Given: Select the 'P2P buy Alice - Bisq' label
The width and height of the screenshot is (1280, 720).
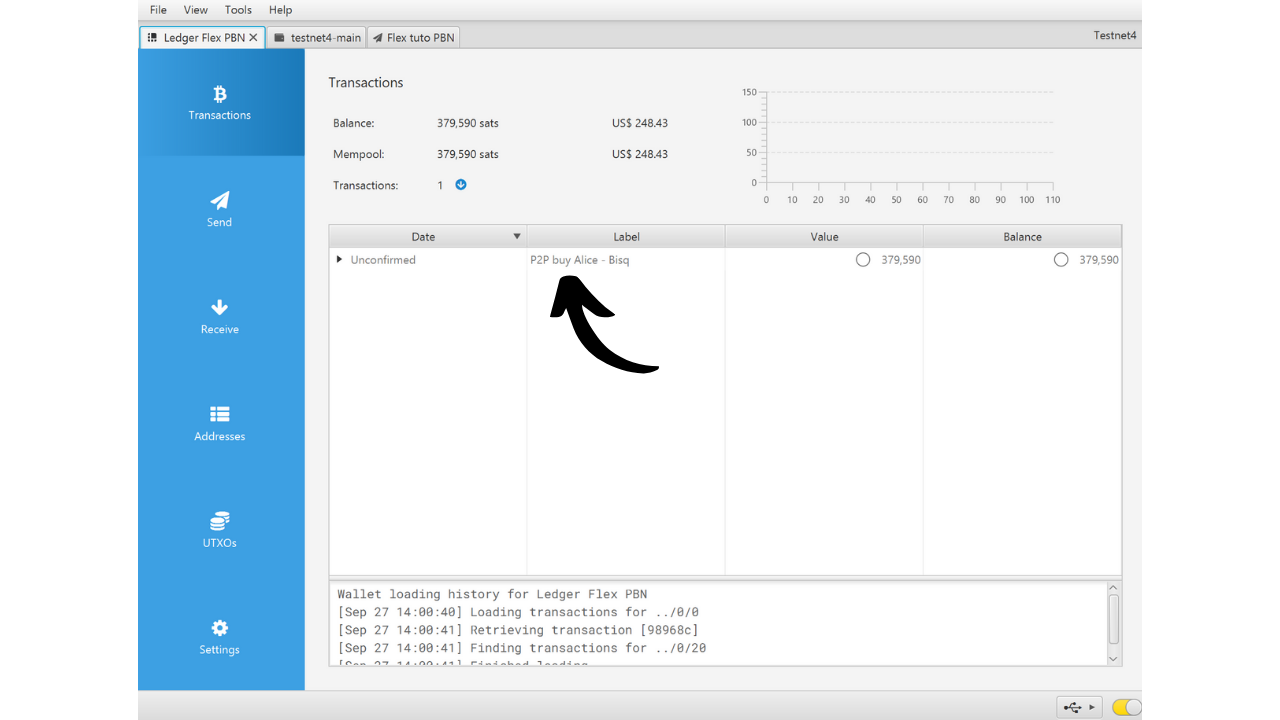Looking at the screenshot, I should click(580, 260).
